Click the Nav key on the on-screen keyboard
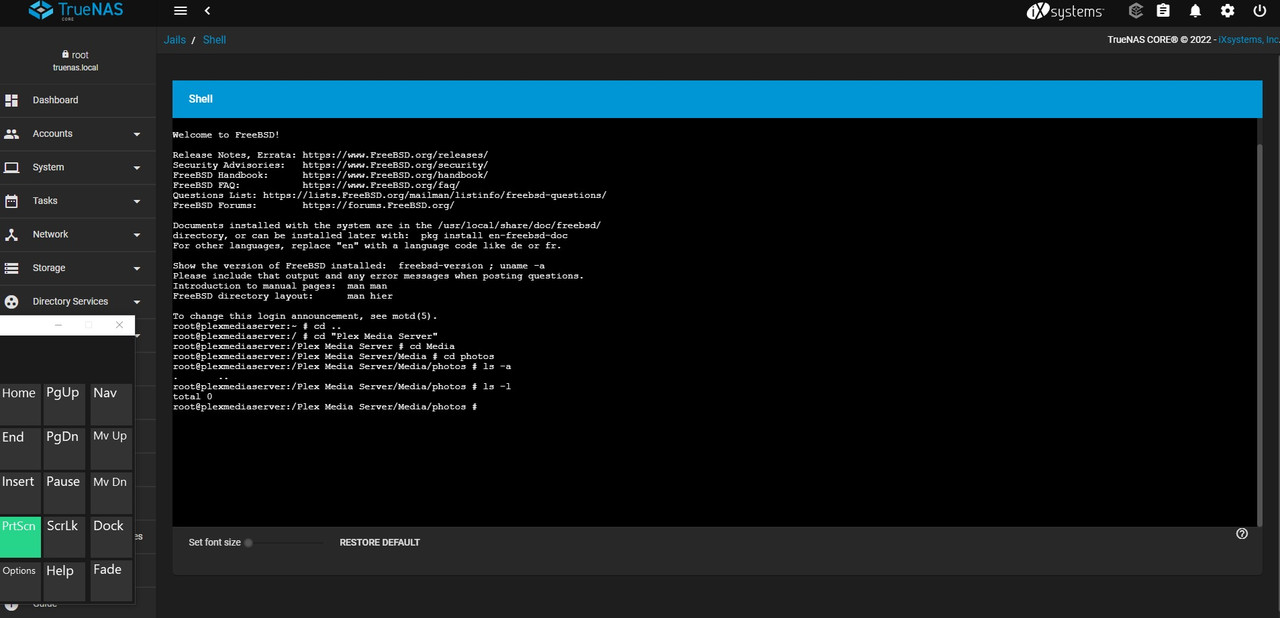The height and width of the screenshot is (618, 1280). [x=110, y=404]
